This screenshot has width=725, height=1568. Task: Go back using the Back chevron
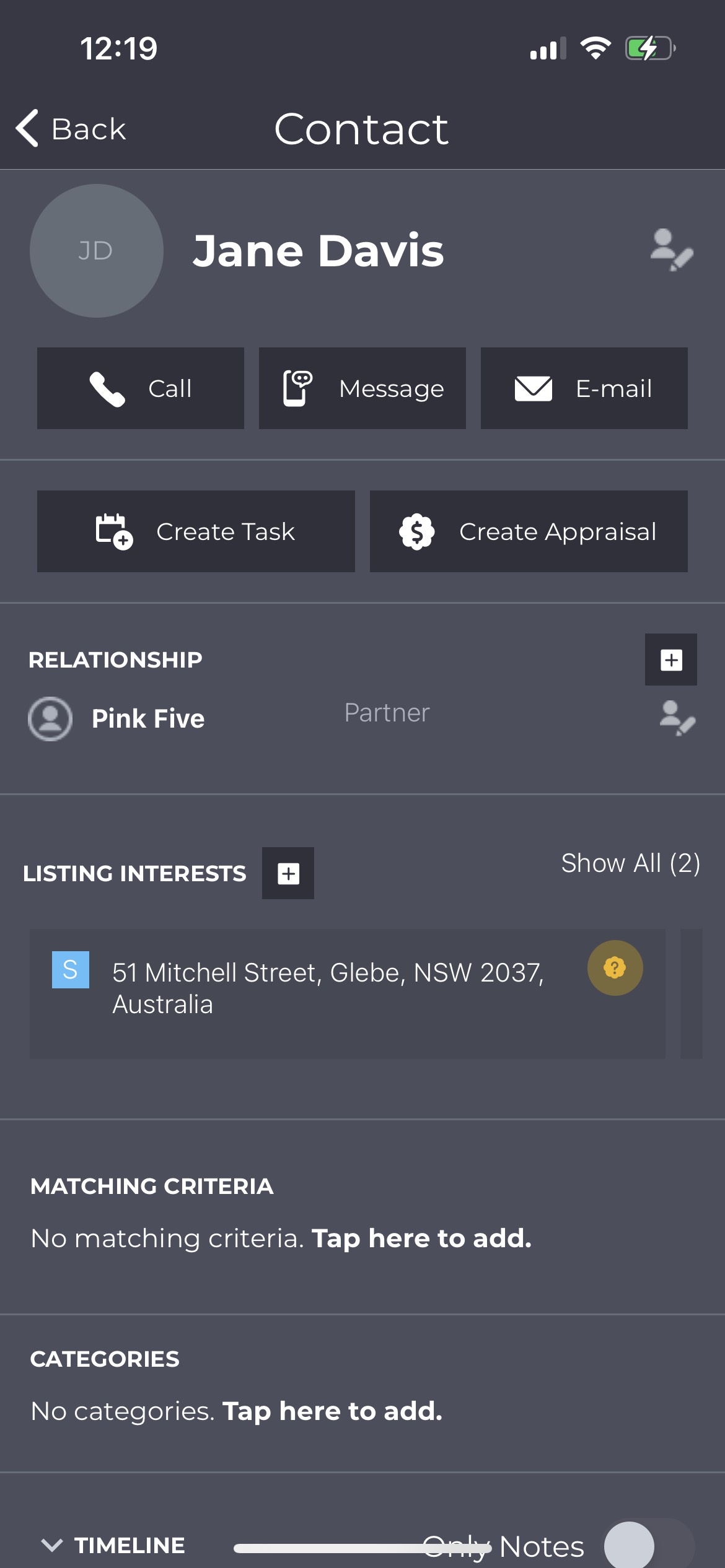27,128
